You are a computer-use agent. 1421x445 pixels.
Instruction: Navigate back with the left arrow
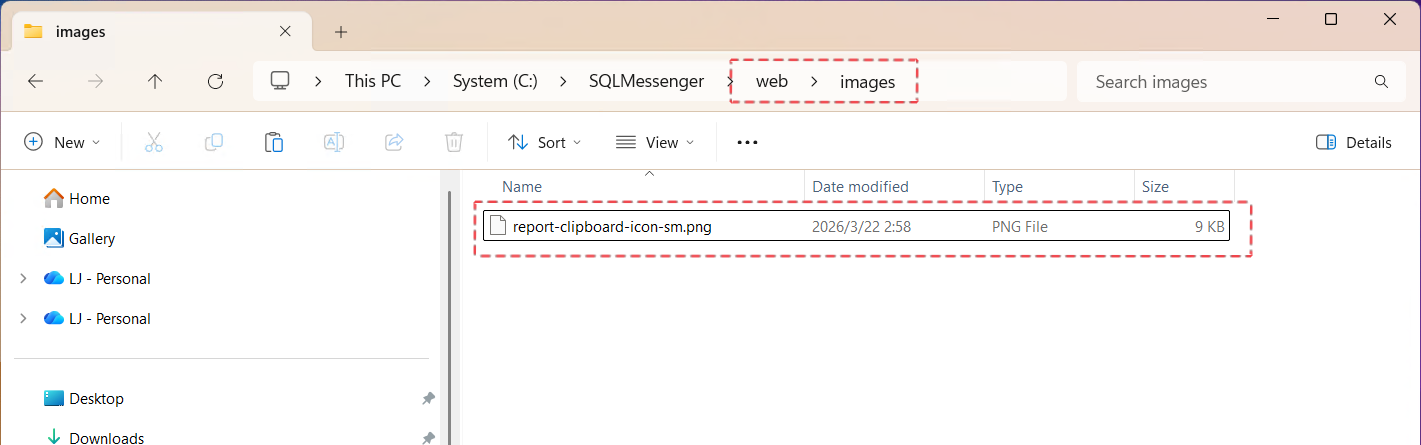point(35,82)
